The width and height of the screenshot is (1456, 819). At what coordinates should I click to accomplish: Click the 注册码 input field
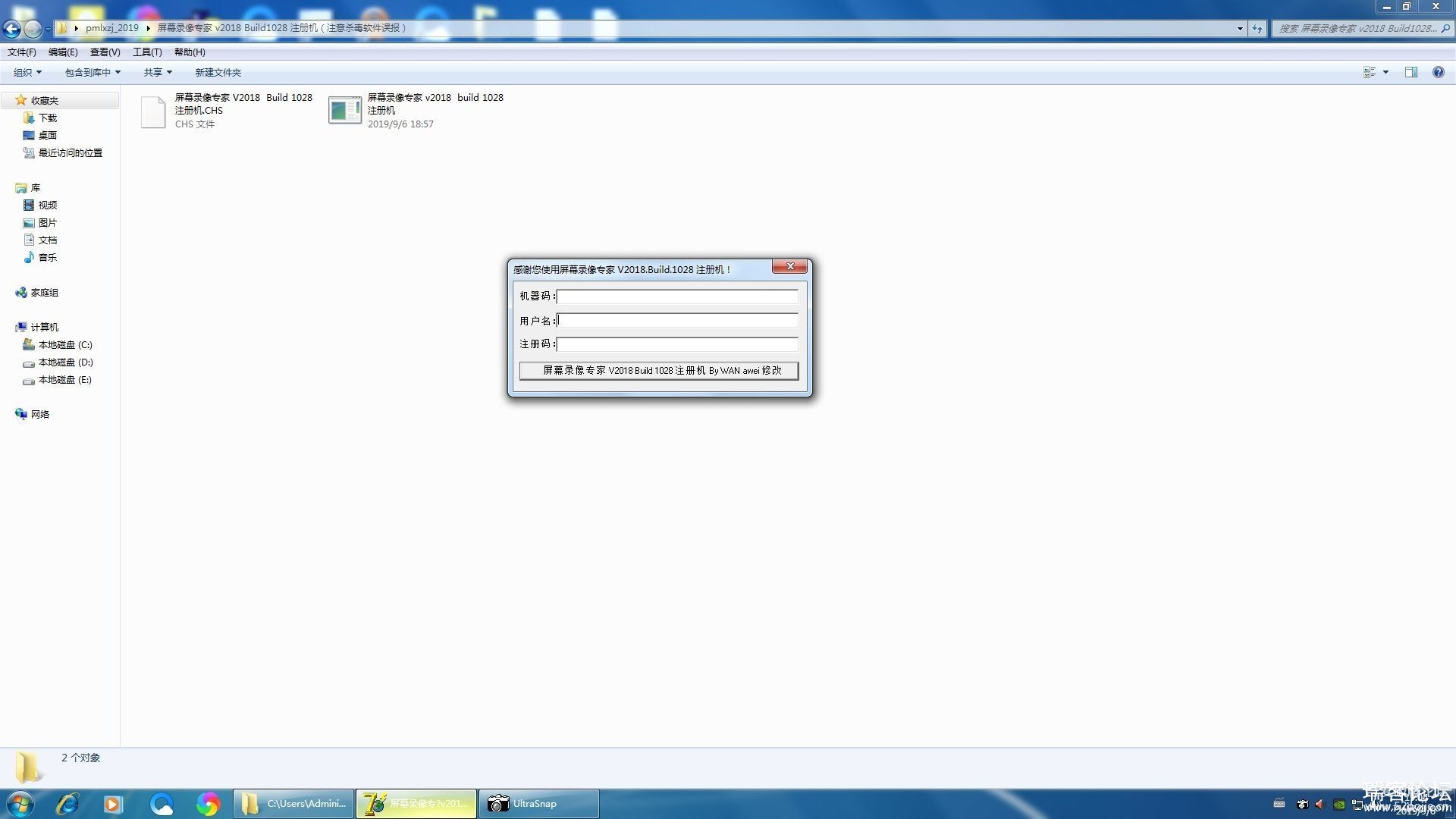(x=677, y=344)
